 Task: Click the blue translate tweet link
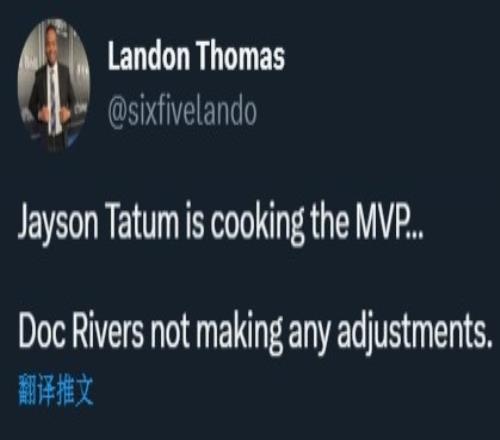[56, 389]
